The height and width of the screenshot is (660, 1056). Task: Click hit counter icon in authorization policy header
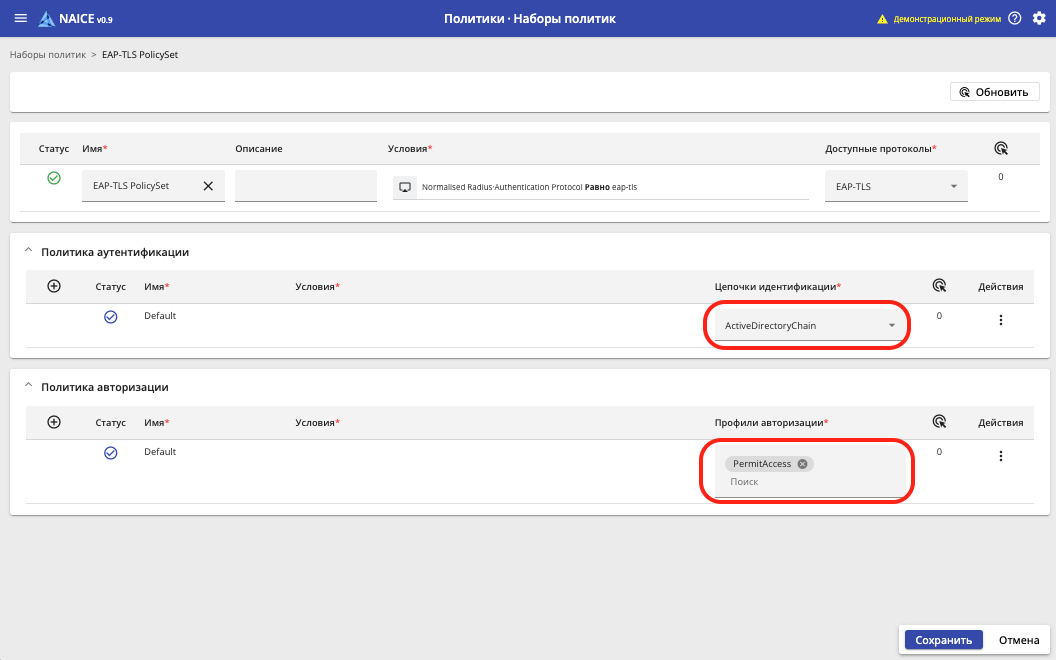(x=939, y=422)
